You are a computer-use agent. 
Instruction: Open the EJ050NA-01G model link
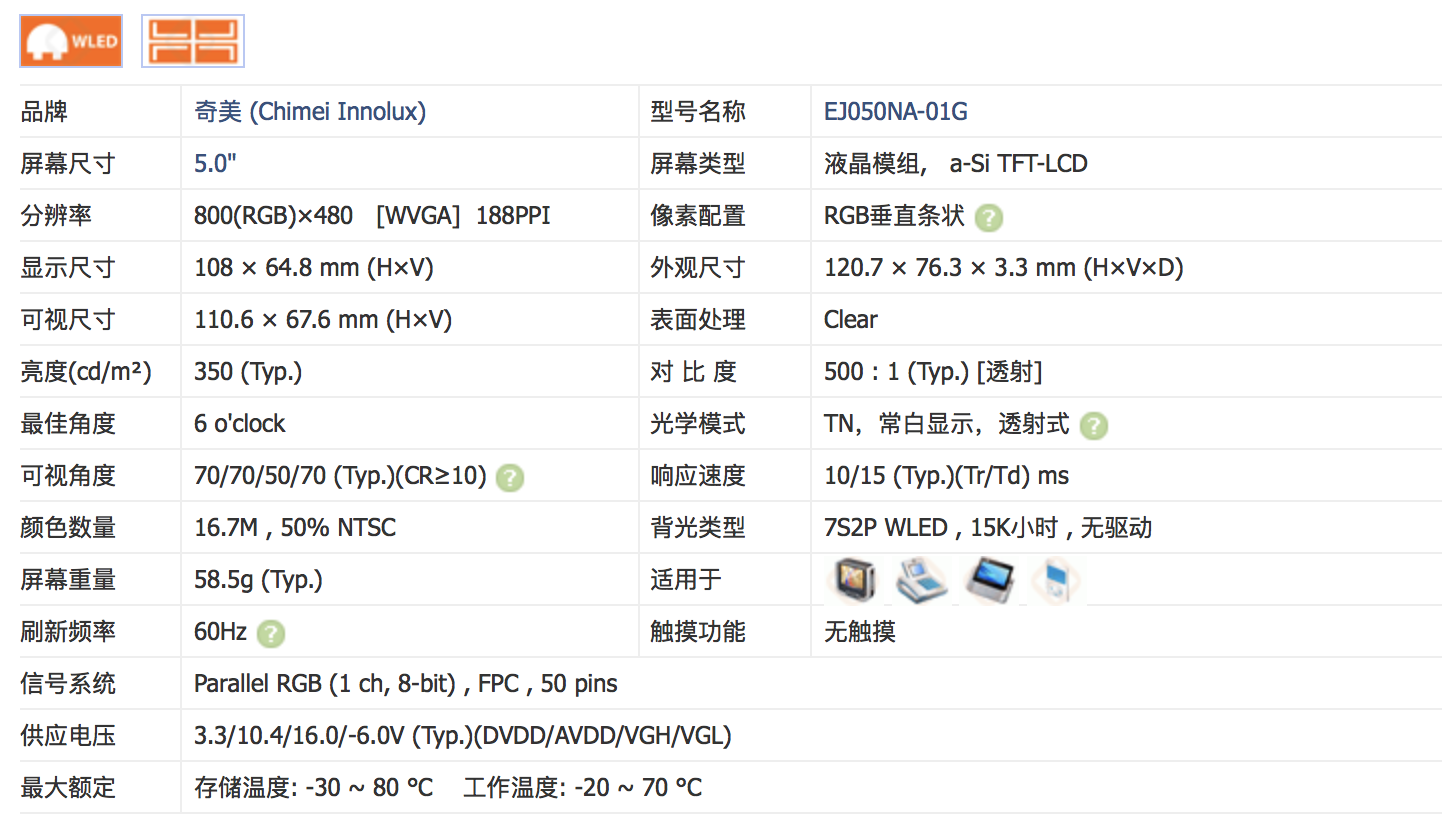click(x=895, y=111)
